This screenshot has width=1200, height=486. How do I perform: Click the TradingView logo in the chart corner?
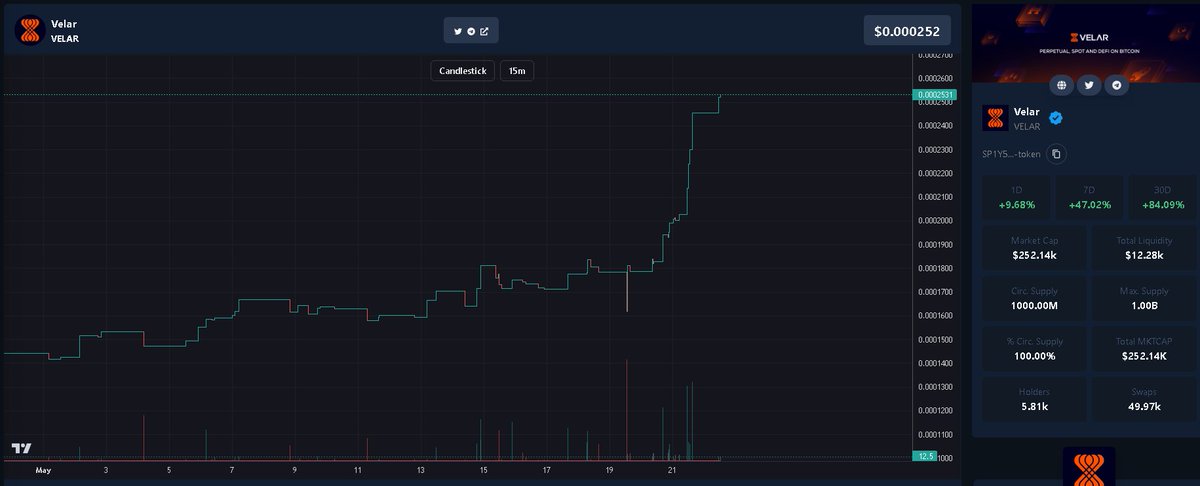[x=22, y=449]
